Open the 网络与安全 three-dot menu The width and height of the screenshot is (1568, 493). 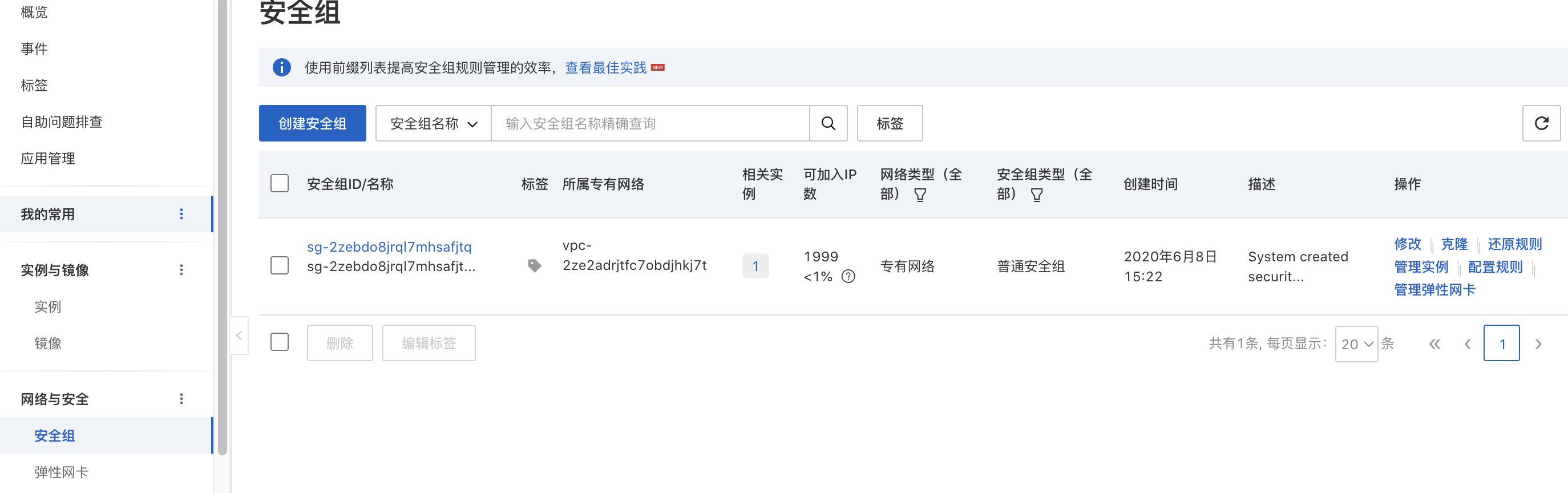click(181, 399)
